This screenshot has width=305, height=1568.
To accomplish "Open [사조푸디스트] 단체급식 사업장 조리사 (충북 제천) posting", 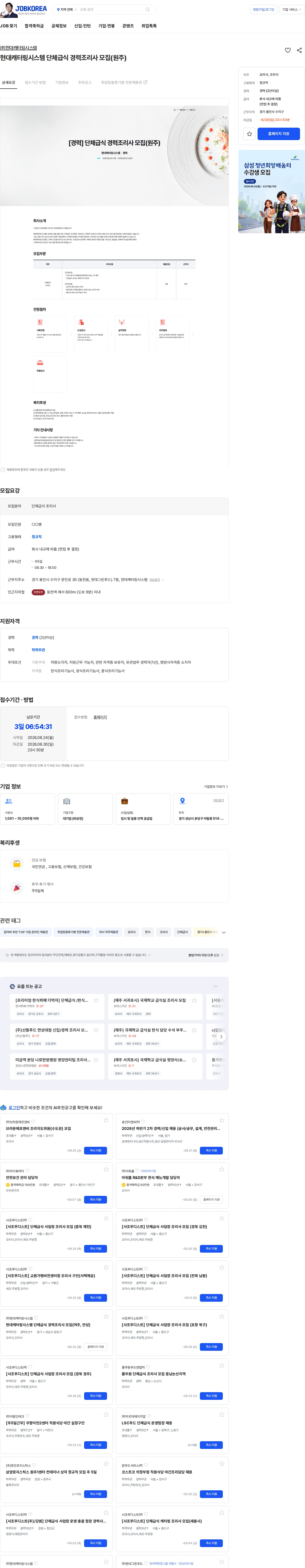I will pyautogui.click(x=49, y=1227).
